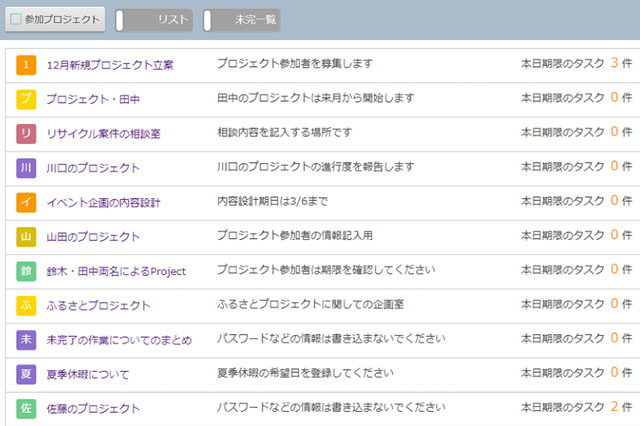Screen dimensions: 640x426
Task: Click description 夏季休暇の希望日を登録してください
Action: pos(305,373)
